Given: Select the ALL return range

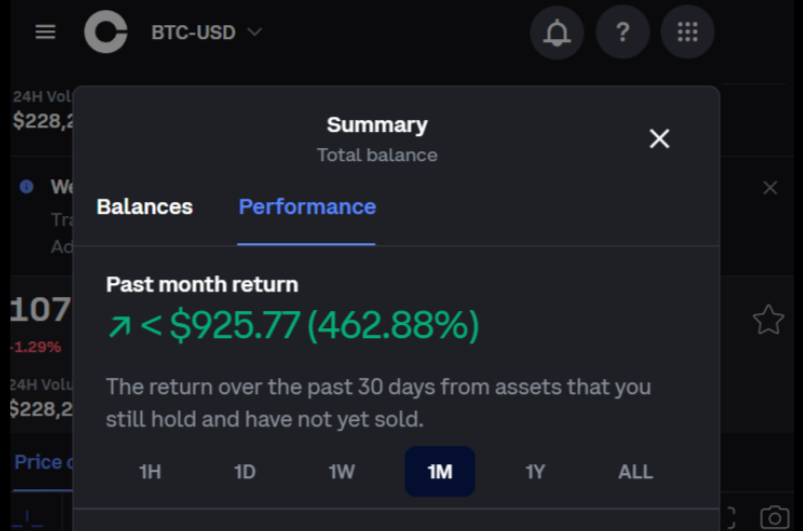Looking at the screenshot, I should pyautogui.click(x=636, y=472).
